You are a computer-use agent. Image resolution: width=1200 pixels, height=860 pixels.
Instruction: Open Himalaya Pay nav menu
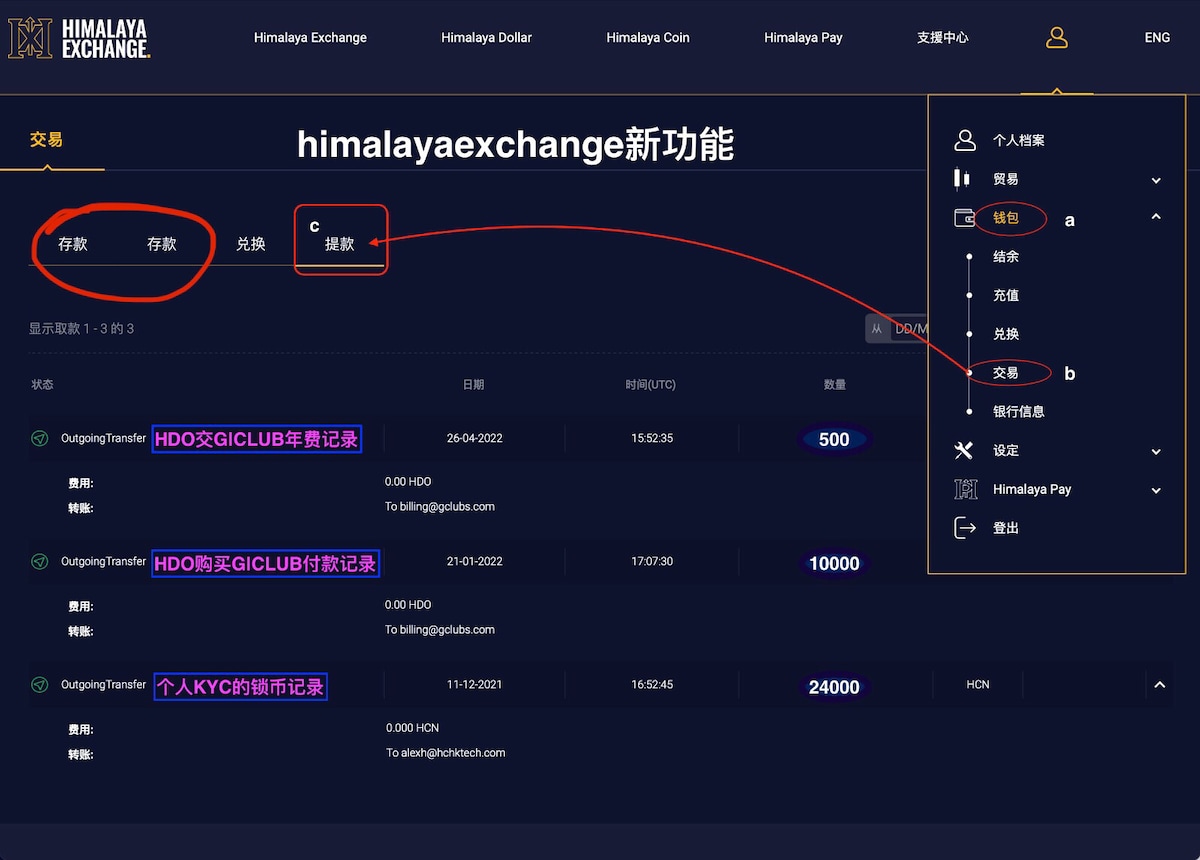pos(803,38)
